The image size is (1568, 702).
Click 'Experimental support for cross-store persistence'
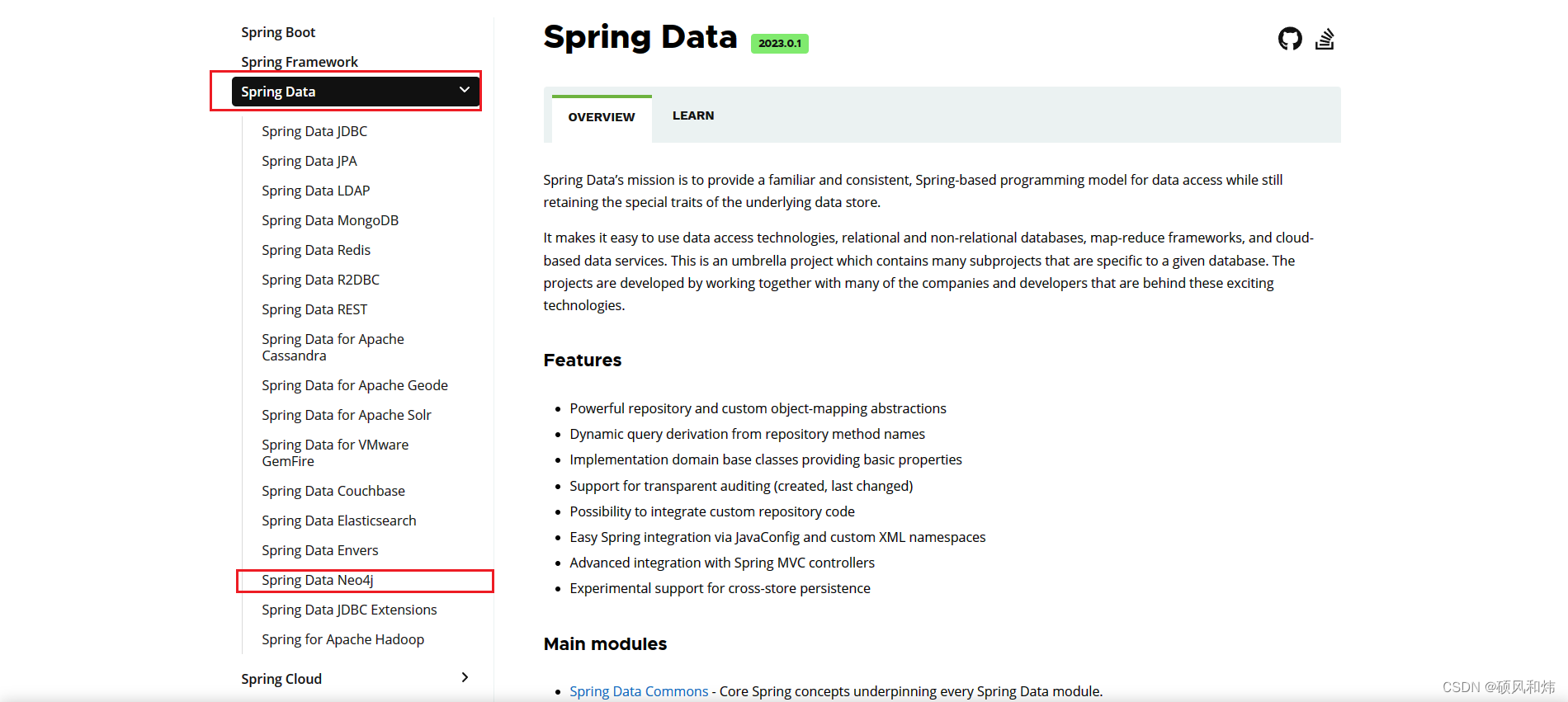click(x=720, y=588)
